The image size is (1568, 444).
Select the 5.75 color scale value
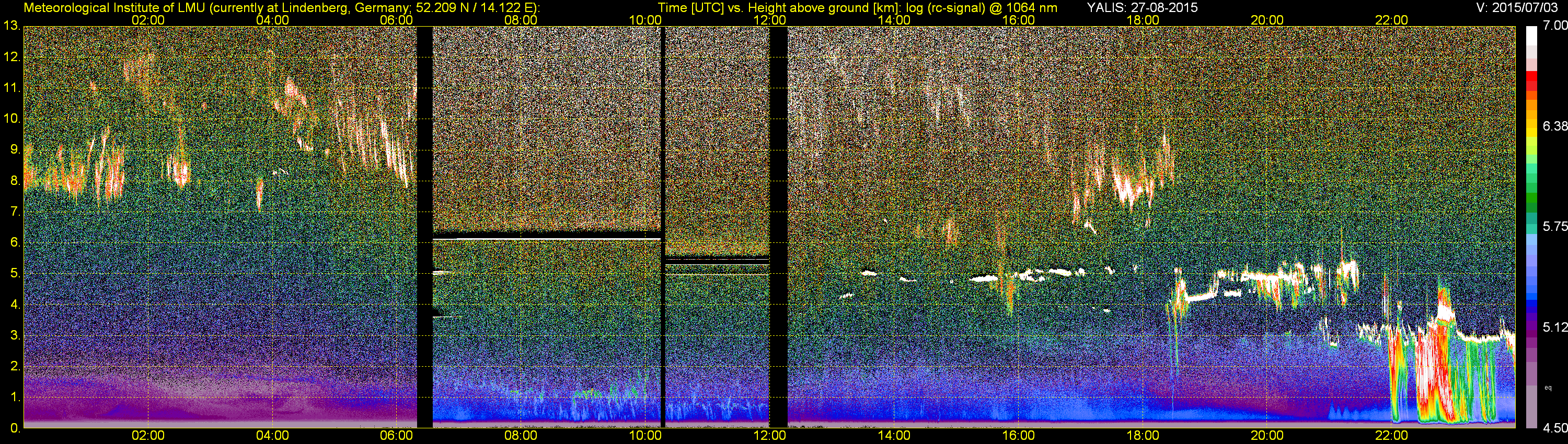pos(1554,226)
